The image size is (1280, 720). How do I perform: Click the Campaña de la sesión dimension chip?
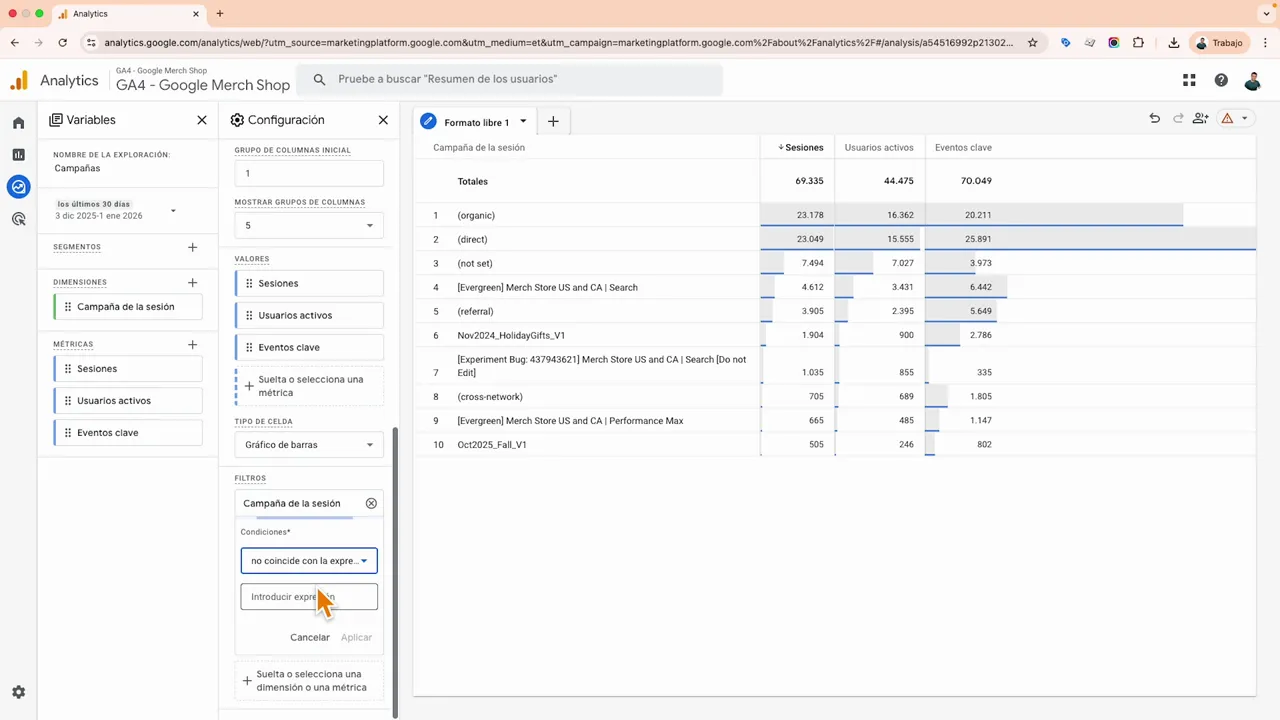128,307
